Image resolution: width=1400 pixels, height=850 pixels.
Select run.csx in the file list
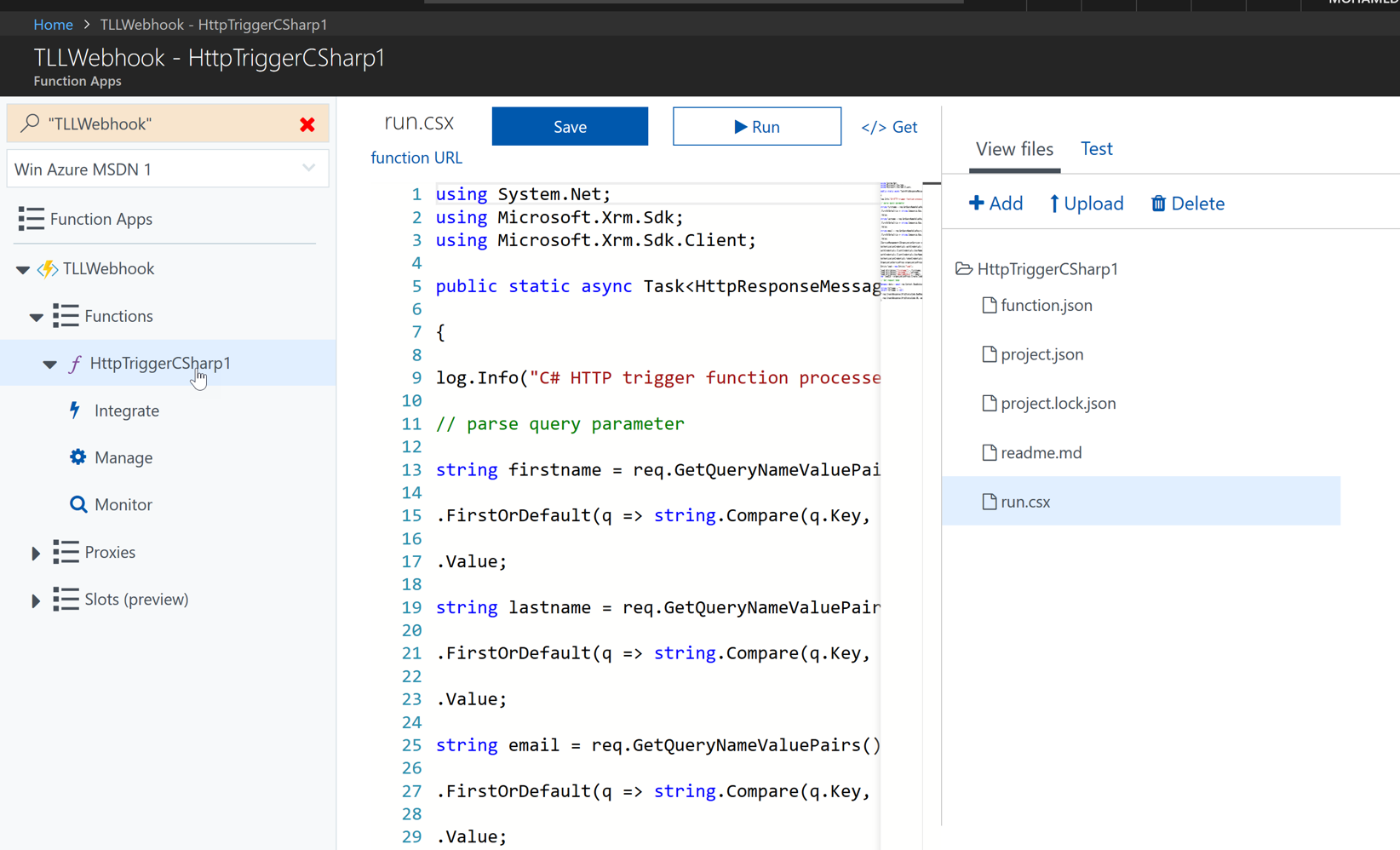pyautogui.click(x=1141, y=501)
